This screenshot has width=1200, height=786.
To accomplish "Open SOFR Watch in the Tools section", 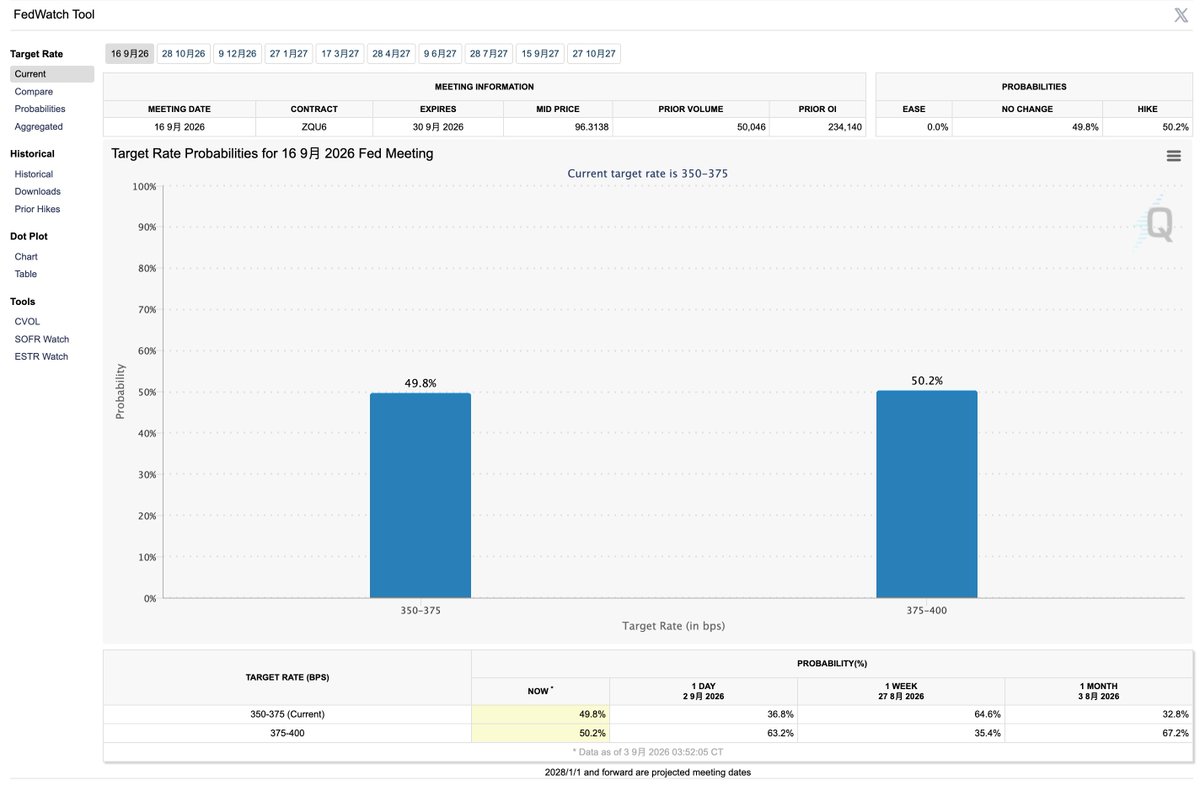I will pos(42,339).
